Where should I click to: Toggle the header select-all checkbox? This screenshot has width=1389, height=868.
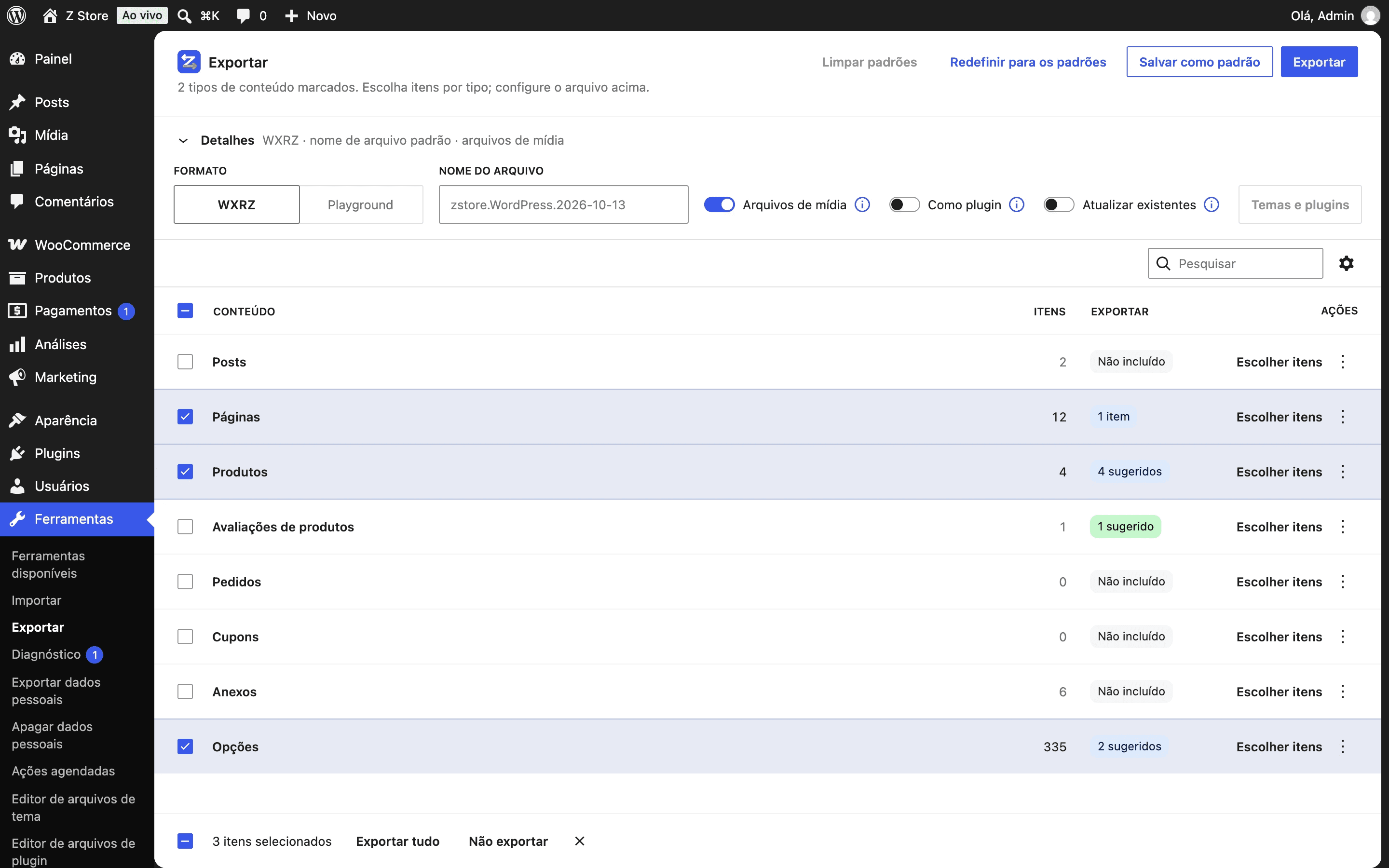click(185, 311)
